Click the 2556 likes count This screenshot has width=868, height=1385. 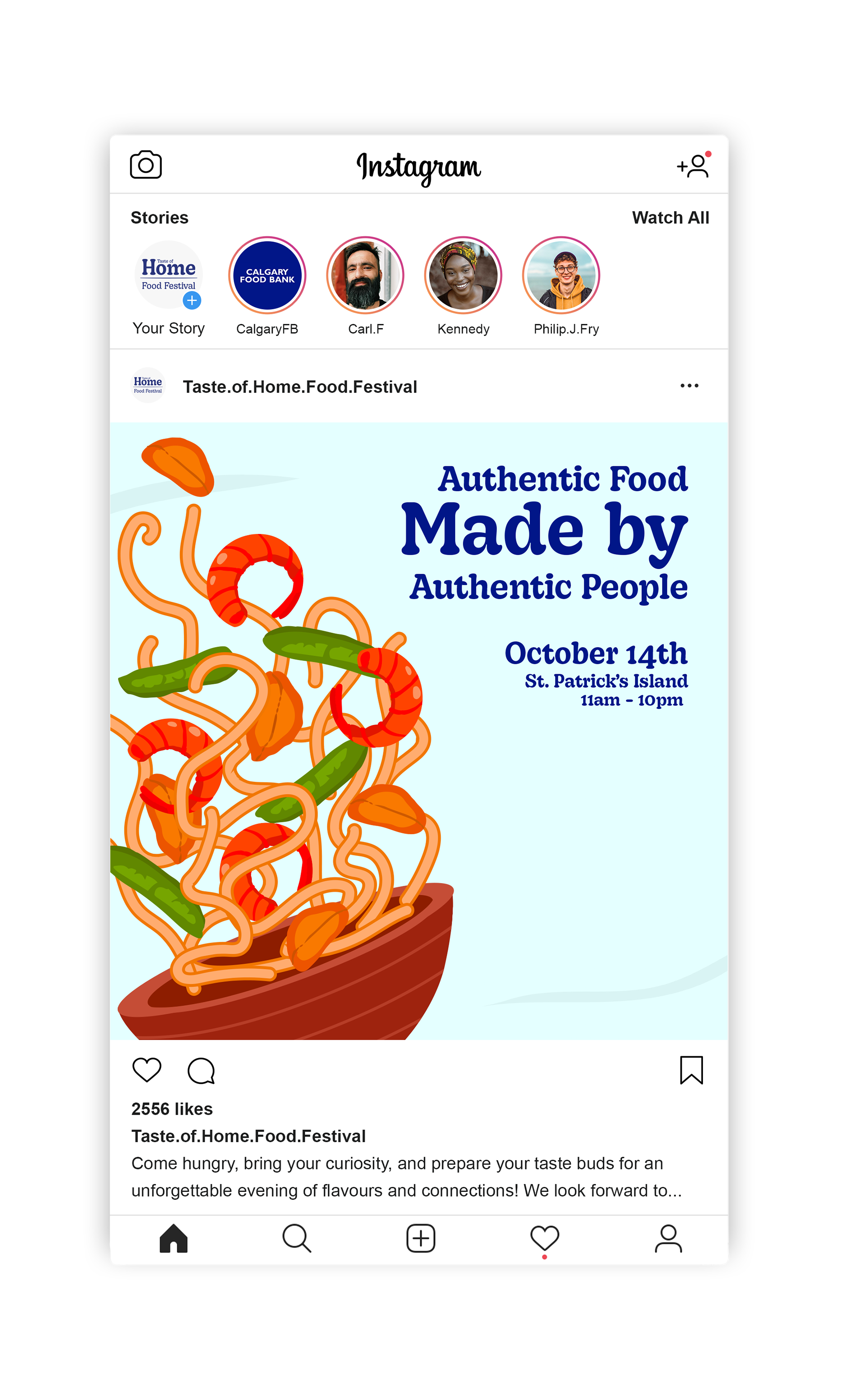[172, 1109]
